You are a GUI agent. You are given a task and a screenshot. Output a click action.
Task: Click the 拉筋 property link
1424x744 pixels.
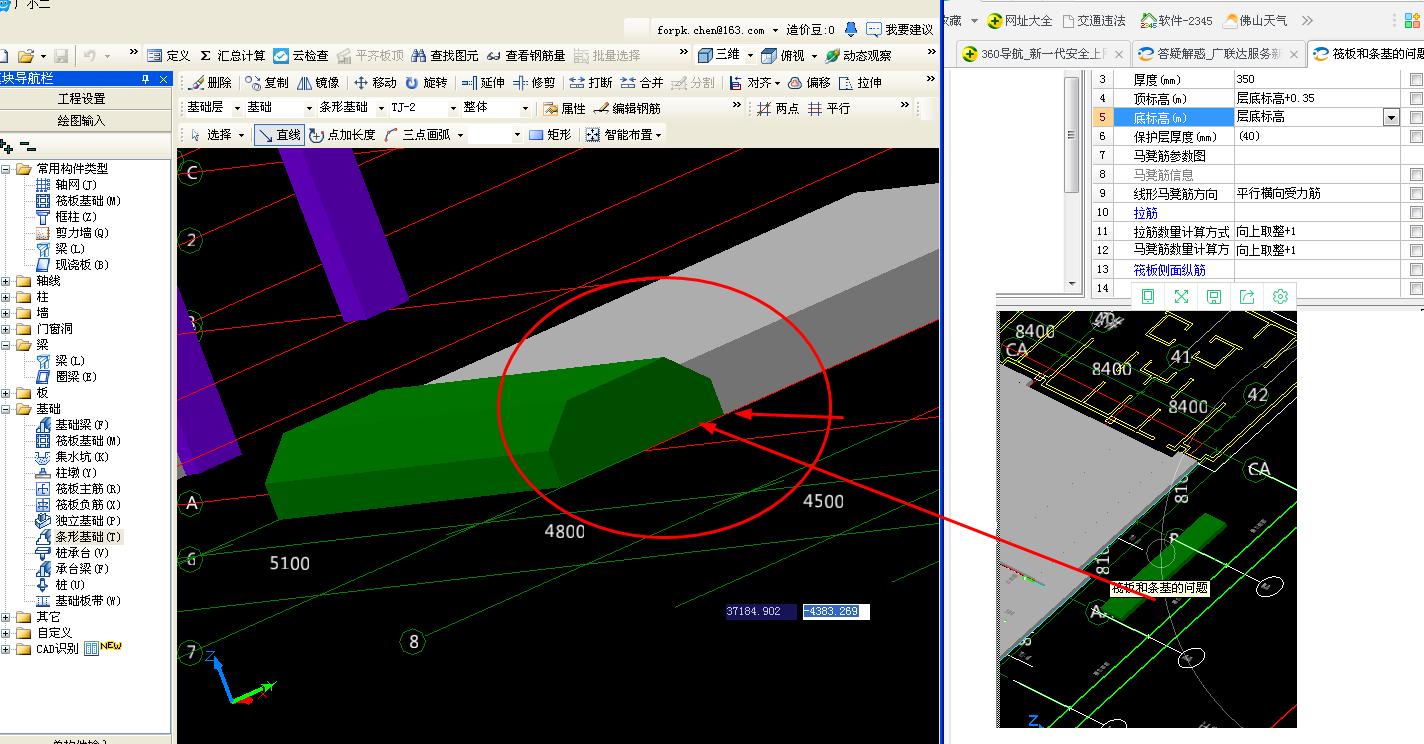pos(1145,212)
